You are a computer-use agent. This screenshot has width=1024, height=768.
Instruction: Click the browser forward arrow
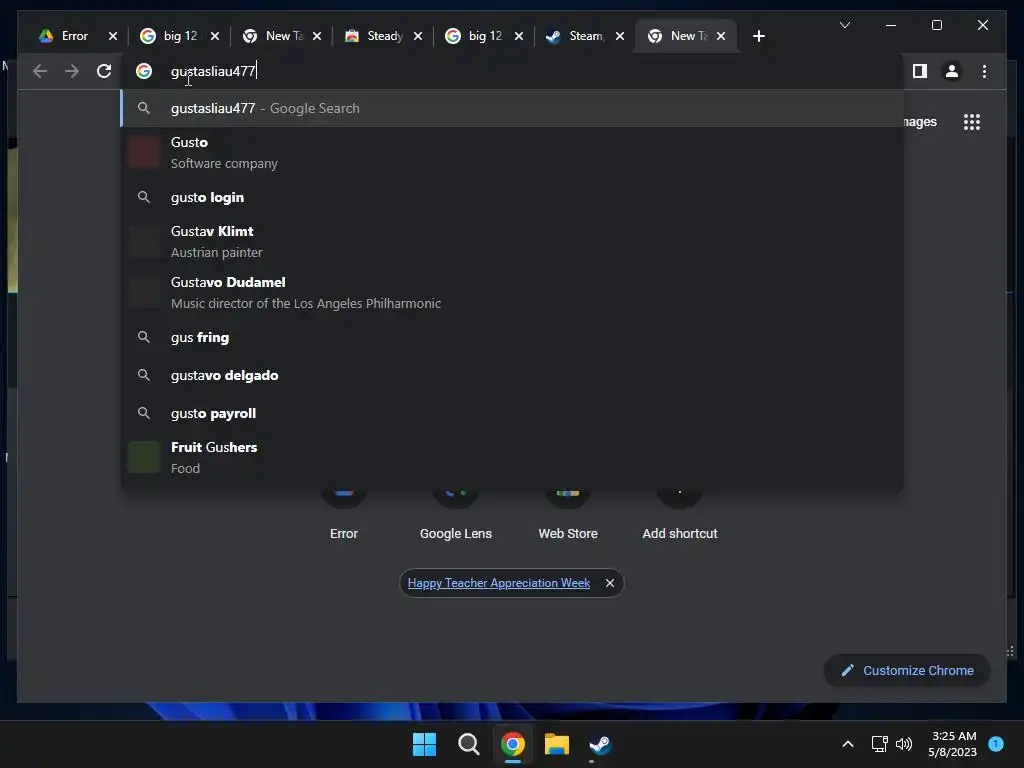(x=72, y=71)
